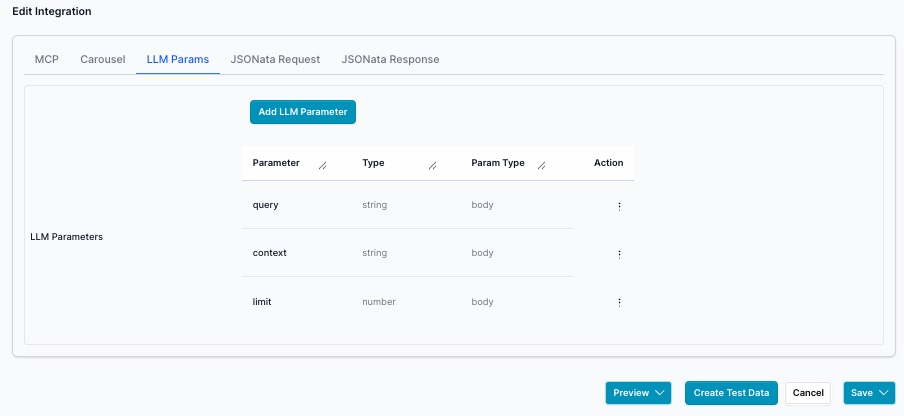Cancel editing the integration
The image size is (904, 416).
coord(808,393)
